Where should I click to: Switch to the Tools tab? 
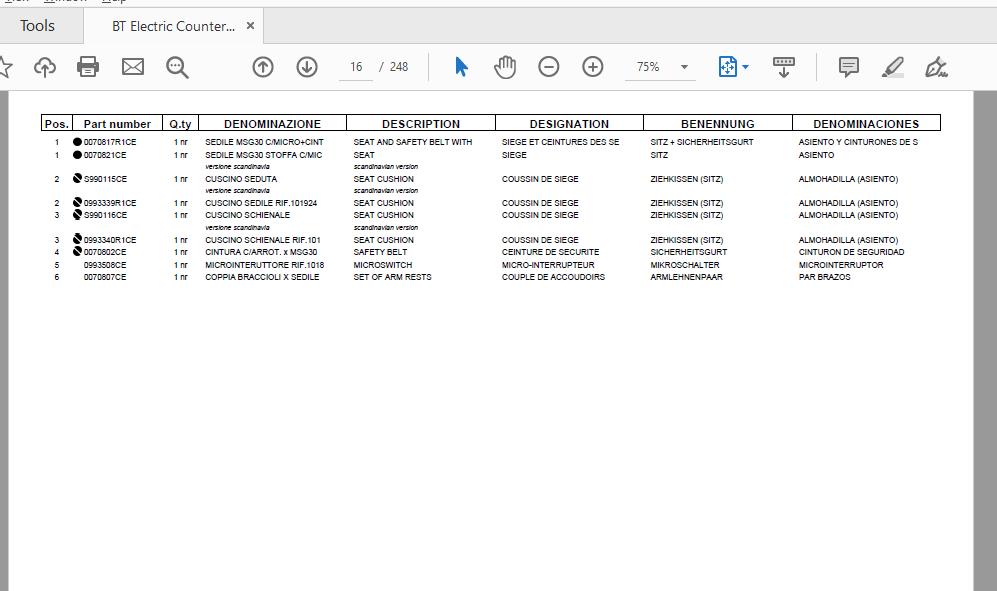point(38,26)
